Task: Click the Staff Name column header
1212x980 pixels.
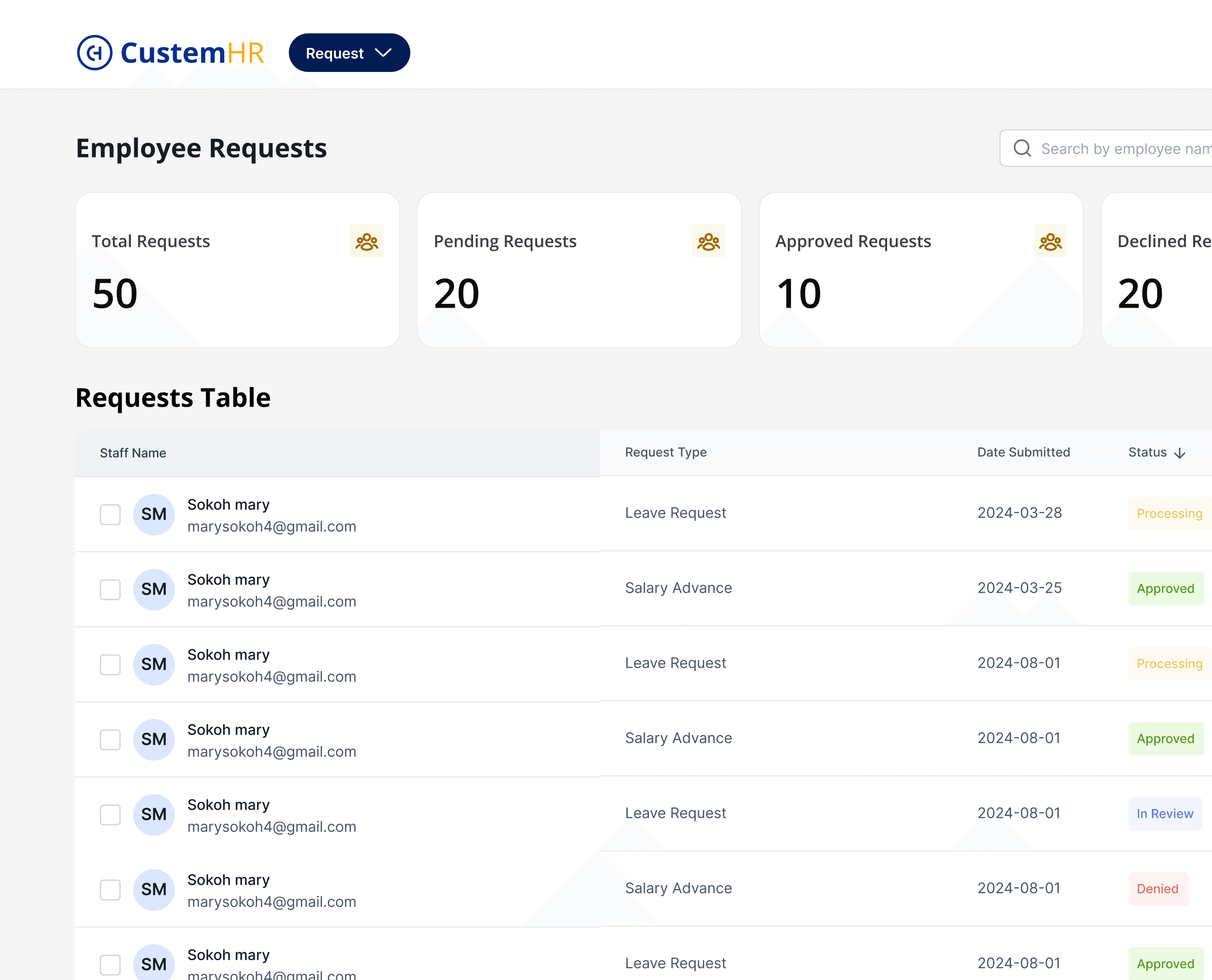Action: 133,453
